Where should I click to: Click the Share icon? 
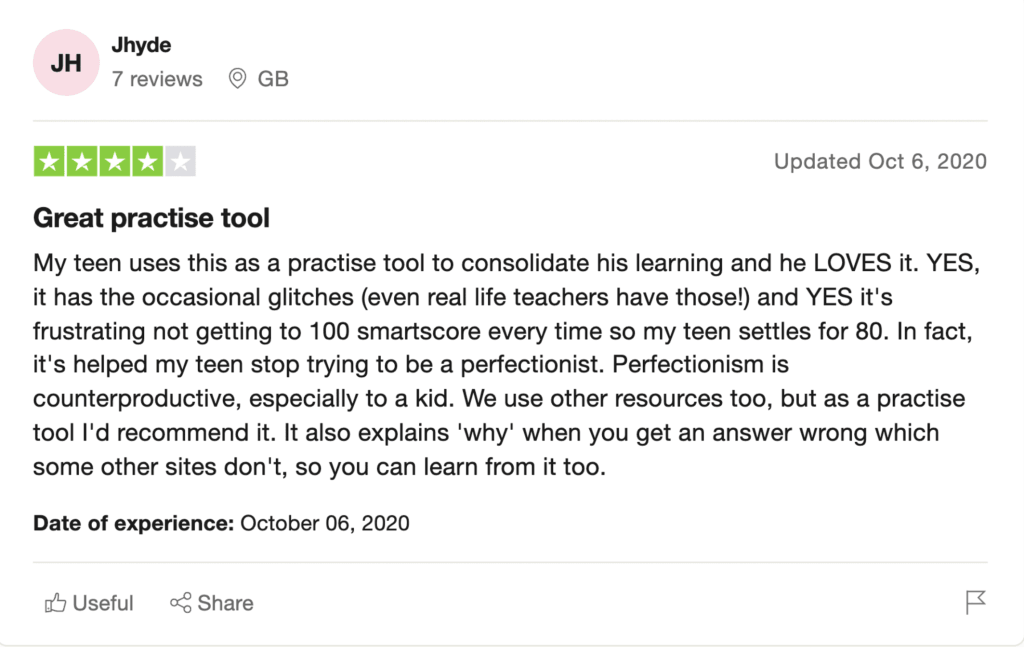180,603
